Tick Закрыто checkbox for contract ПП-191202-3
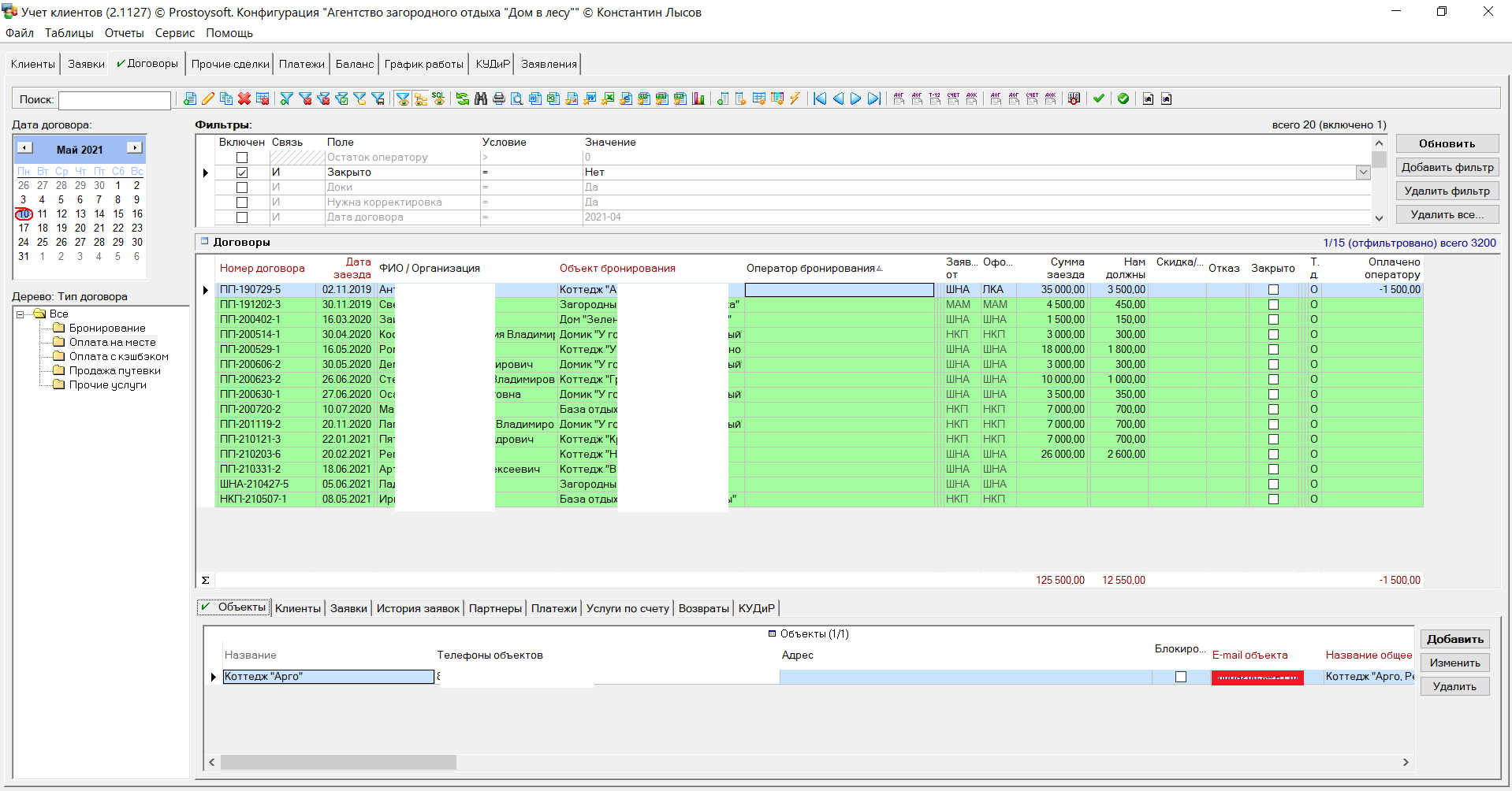The height and width of the screenshot is (791, 1512). click(1272, 305)
